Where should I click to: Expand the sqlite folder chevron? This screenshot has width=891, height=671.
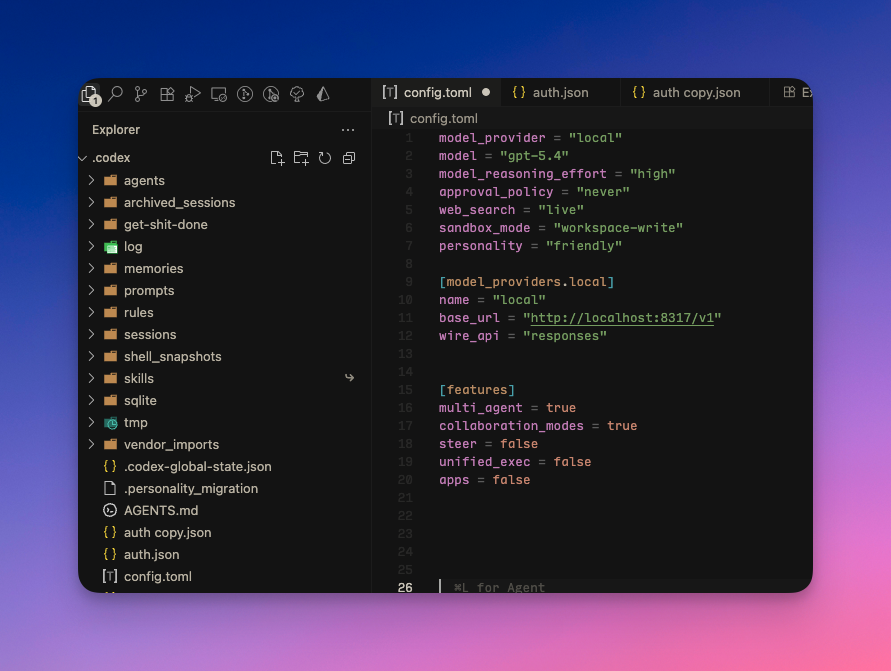click(91, 401)
